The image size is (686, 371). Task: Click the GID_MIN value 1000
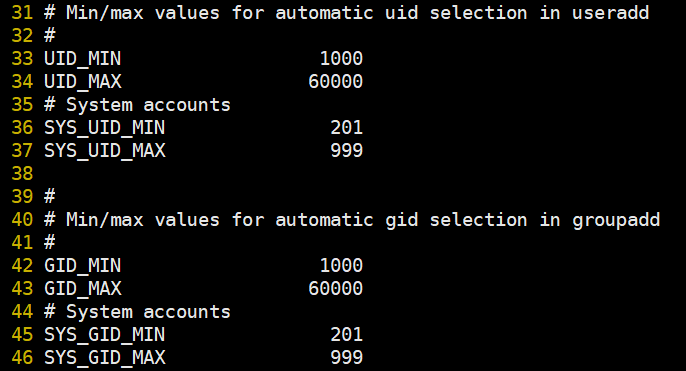pos(341,266)
